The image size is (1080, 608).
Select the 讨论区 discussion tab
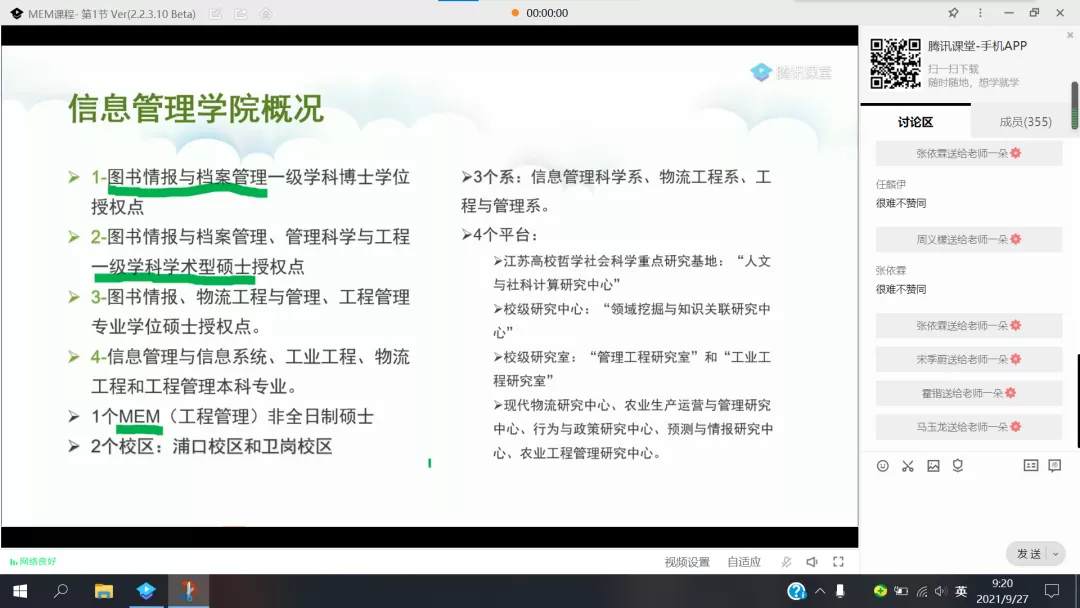point(915,122)
